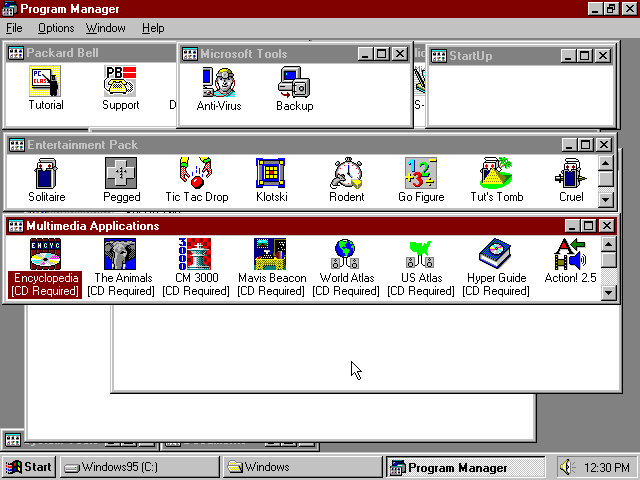Select the Rodent game icon
640x480 pixels.
(x=346, y=173)
